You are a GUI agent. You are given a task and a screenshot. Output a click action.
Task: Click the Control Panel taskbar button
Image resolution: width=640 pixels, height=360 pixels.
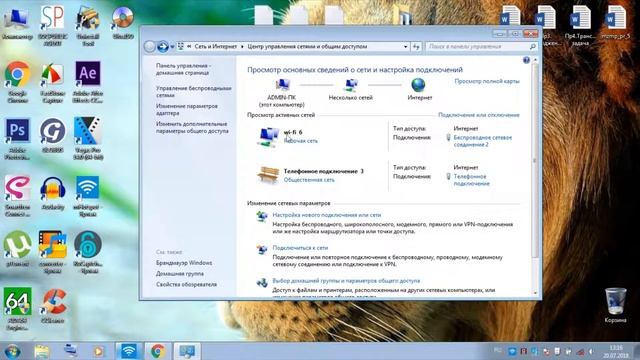187,351
